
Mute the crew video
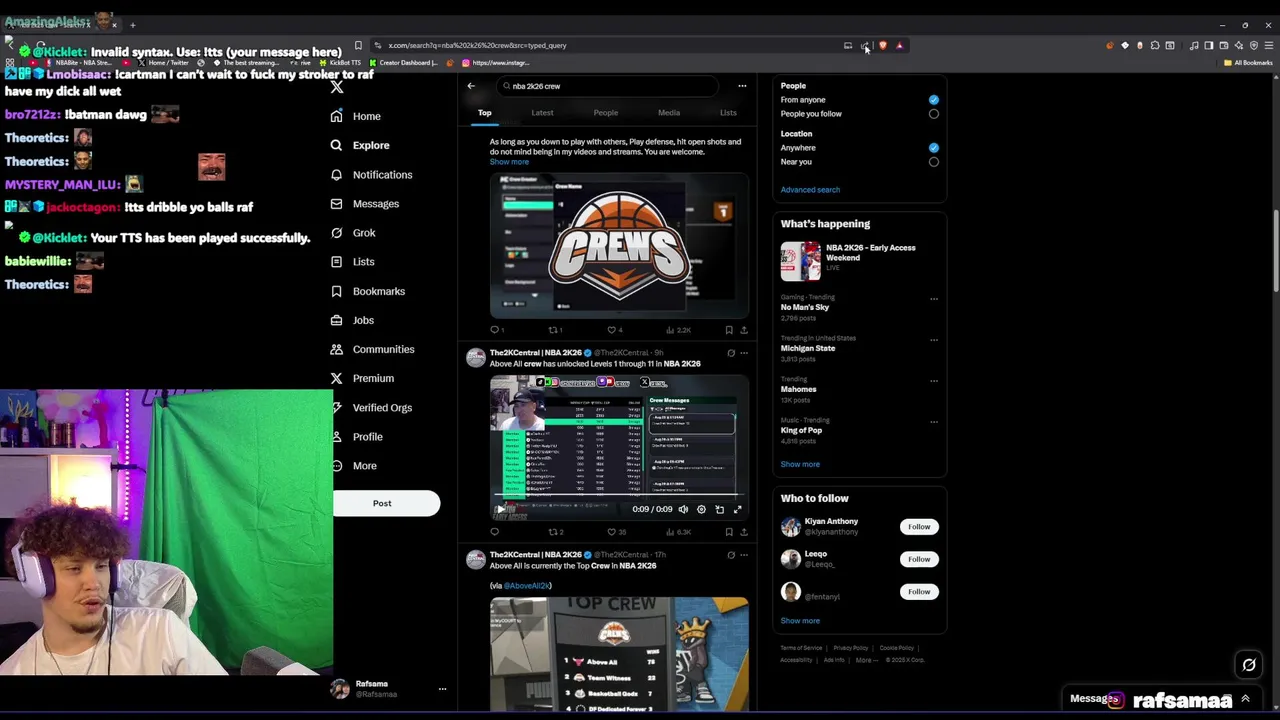[683, 509]
